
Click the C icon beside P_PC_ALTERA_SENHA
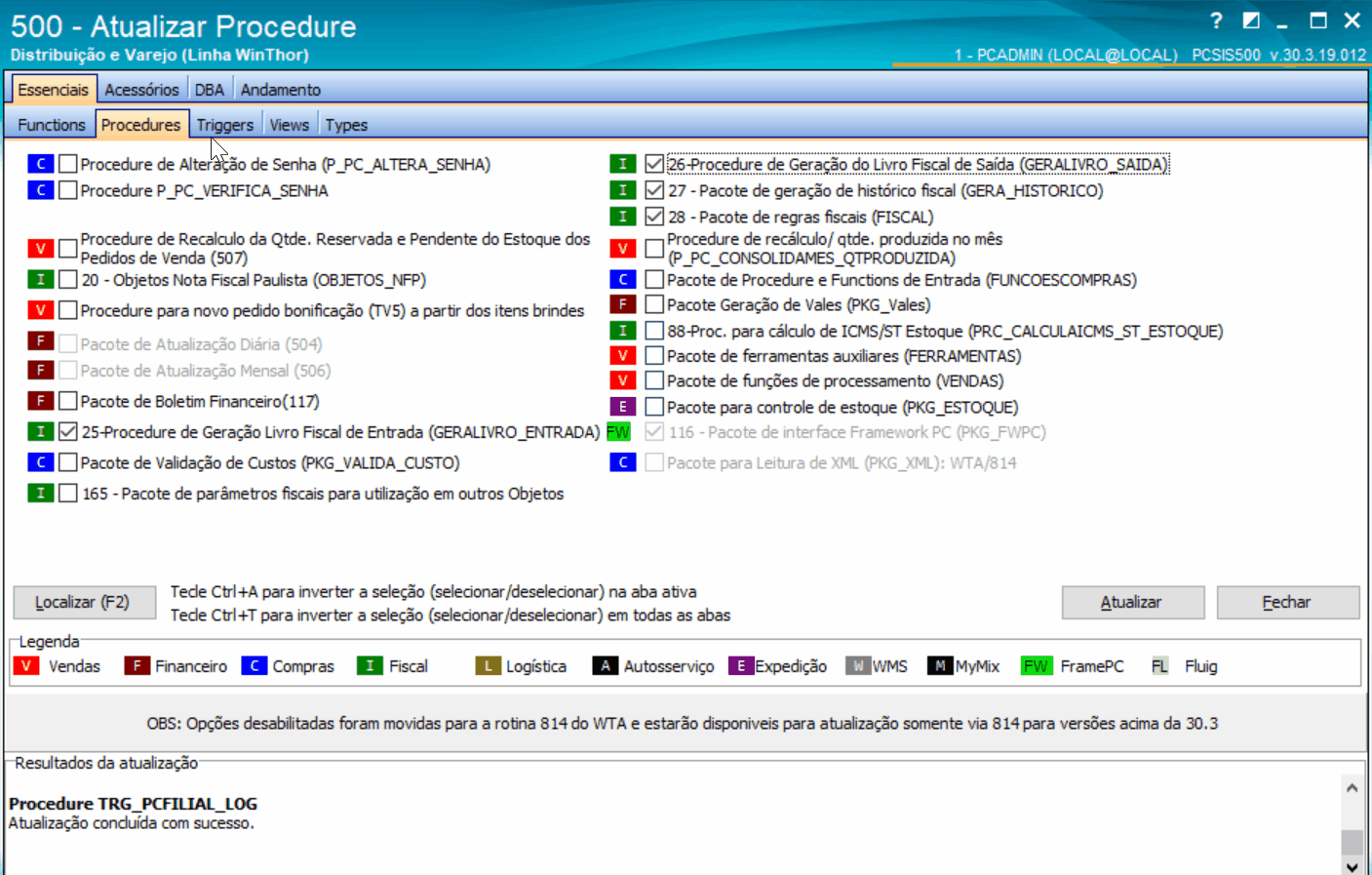(41, 164)
